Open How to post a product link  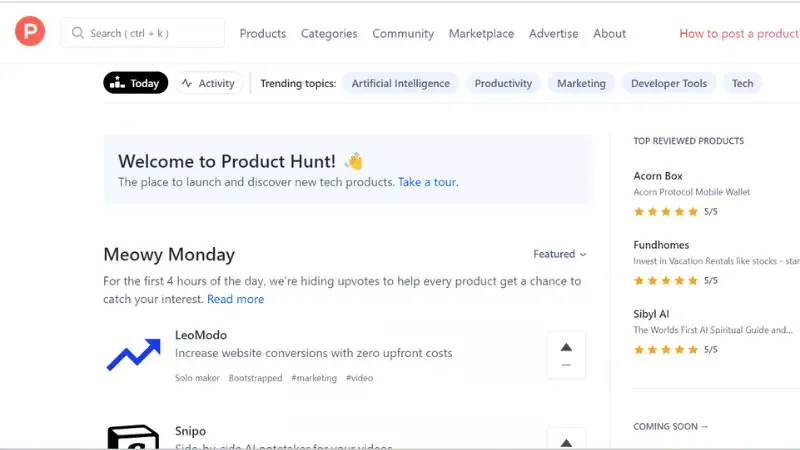tap(739, 34)
